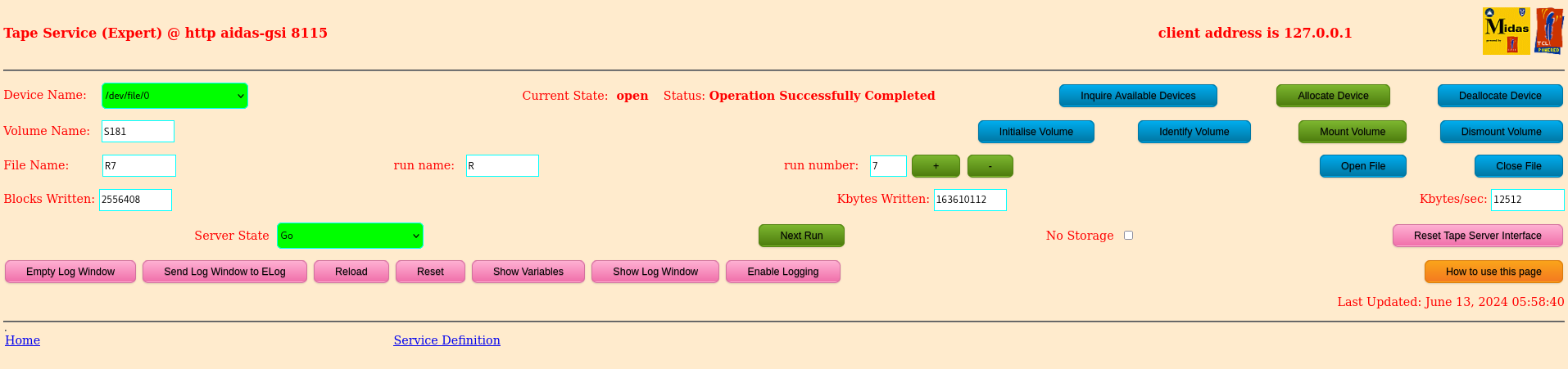The image size is (1568, 369).
Task: Focus the File Name field R7
Action: coord(139,165)
